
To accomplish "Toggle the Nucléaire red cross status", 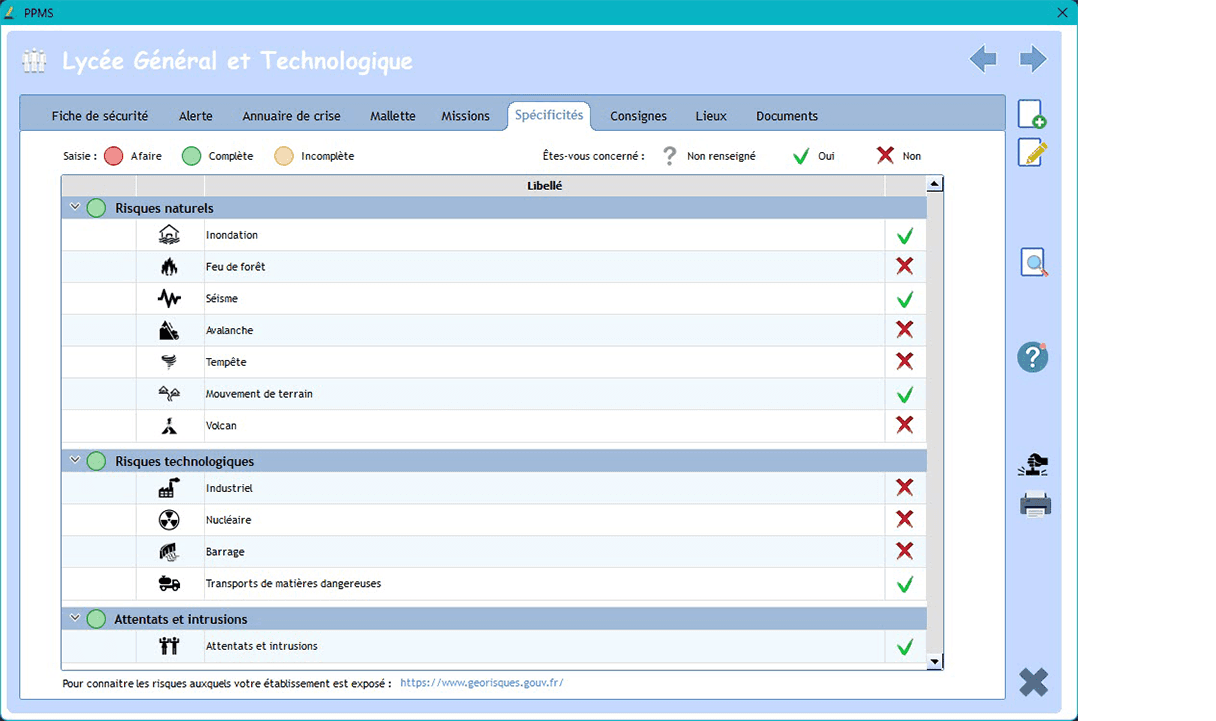I will [905, 520].
